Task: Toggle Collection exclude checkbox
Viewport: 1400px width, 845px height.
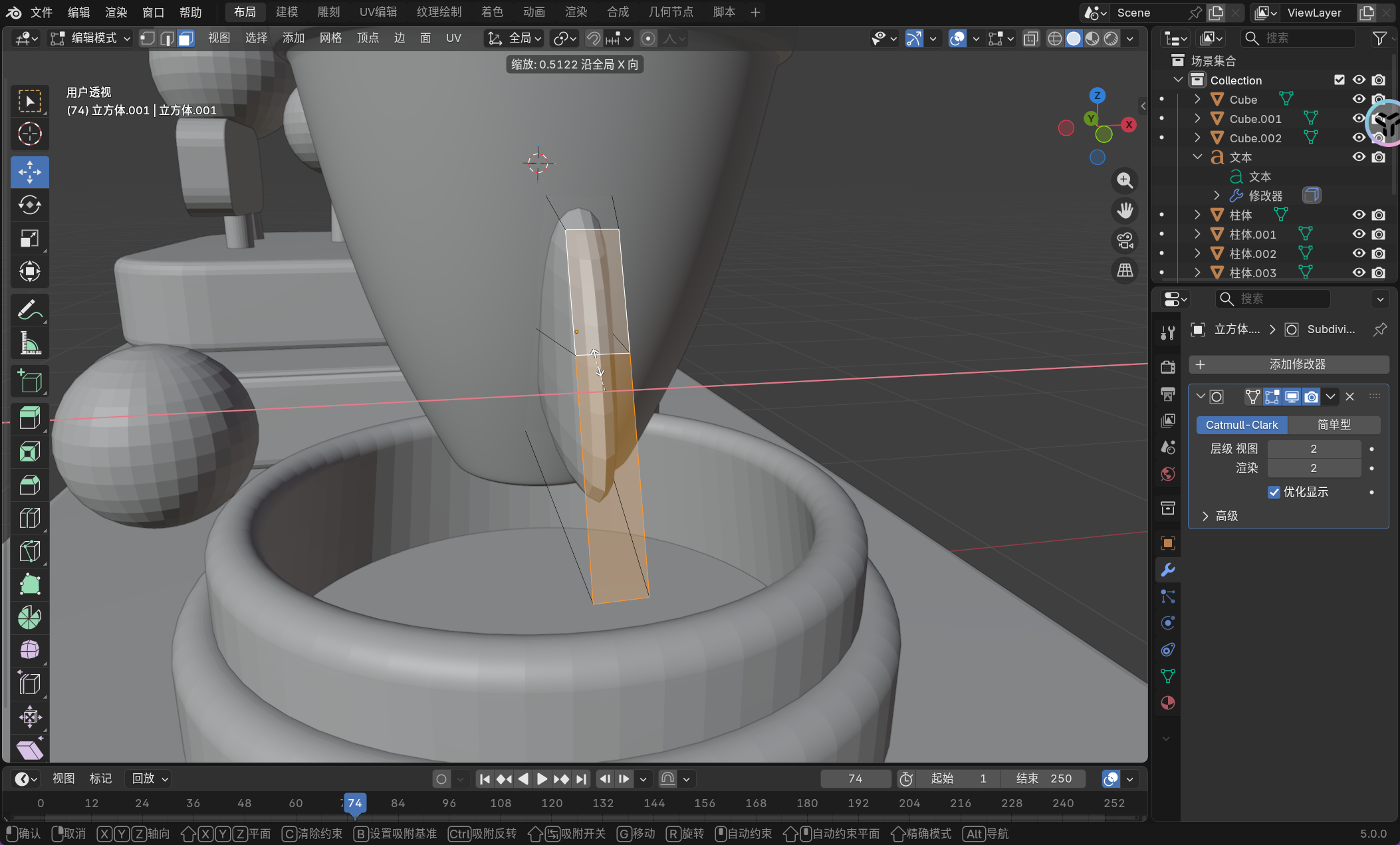Action: coord(1340,80)
